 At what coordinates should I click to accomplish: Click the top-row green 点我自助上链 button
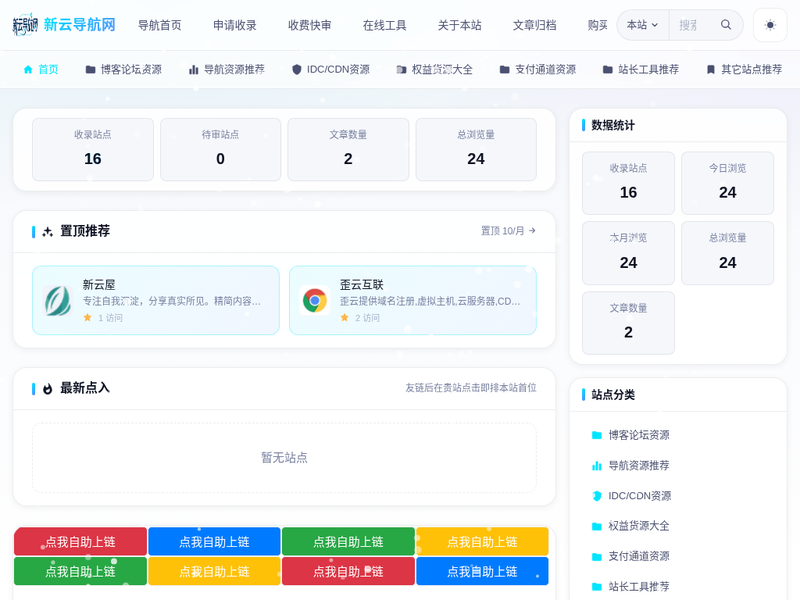point(348,541)
